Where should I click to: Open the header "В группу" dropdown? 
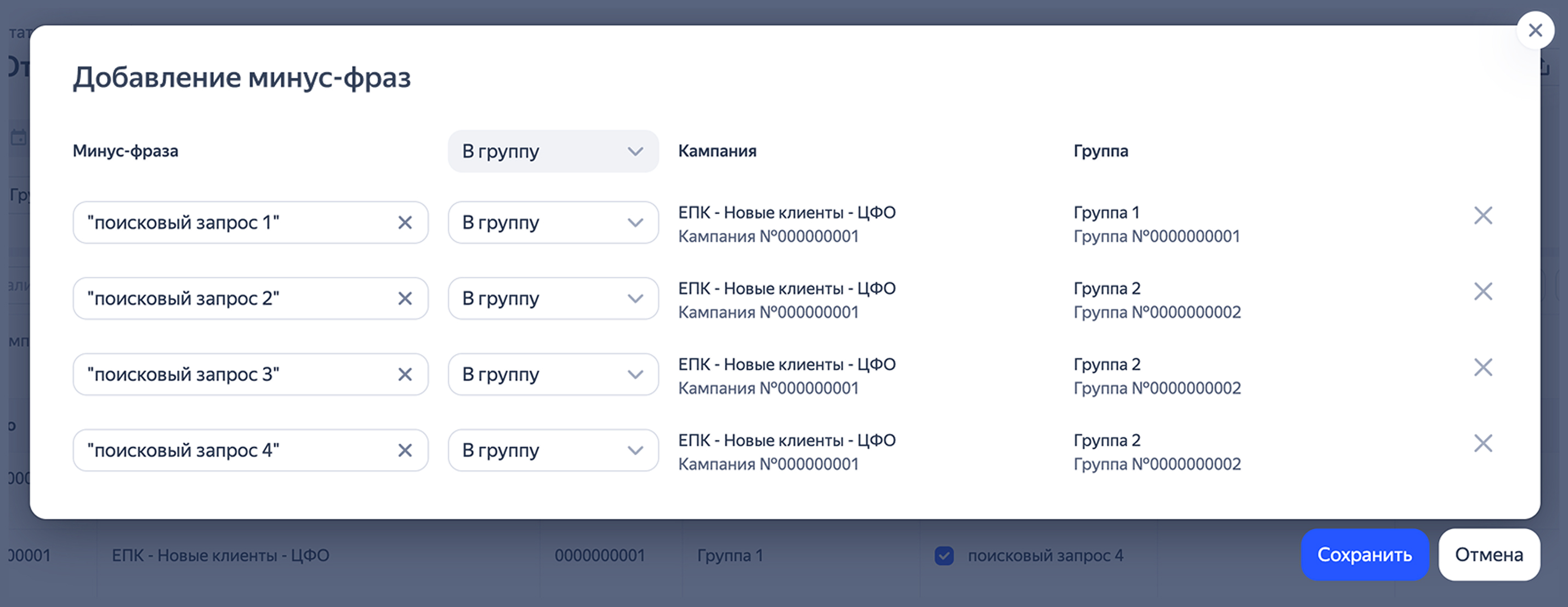coord(553,151)
